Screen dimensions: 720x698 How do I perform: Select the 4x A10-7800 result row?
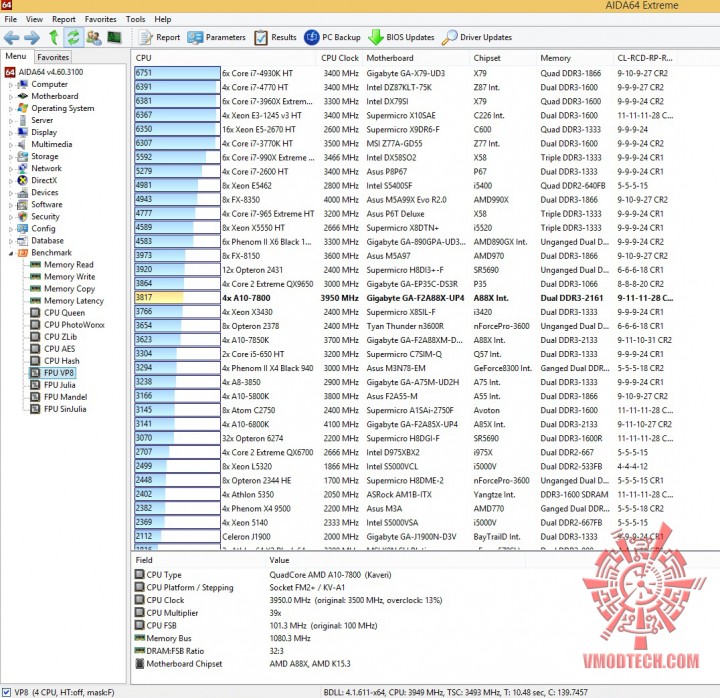(404, 298)
